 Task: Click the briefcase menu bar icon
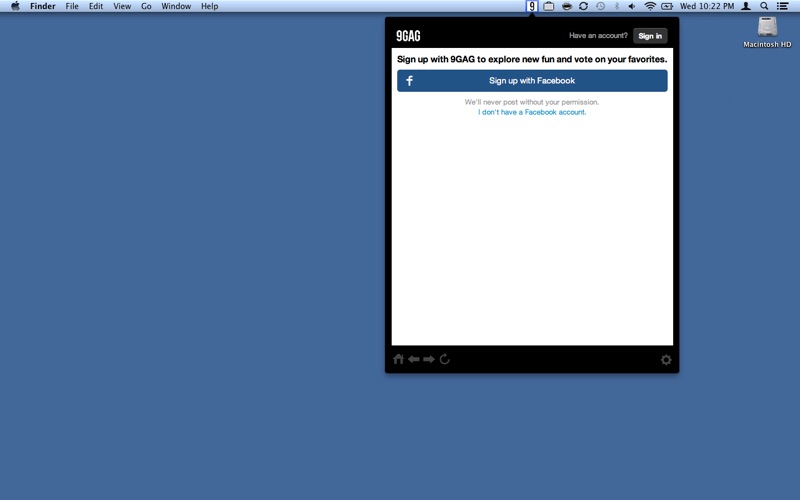548,6
